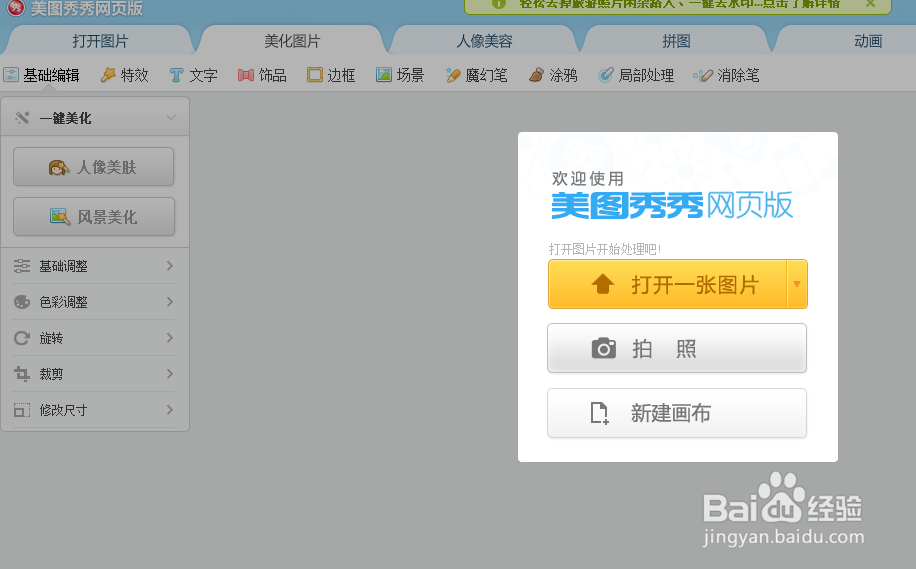916x569 pixels.
Task: Click the info icon in notification banner
Action: click(498, 4)
